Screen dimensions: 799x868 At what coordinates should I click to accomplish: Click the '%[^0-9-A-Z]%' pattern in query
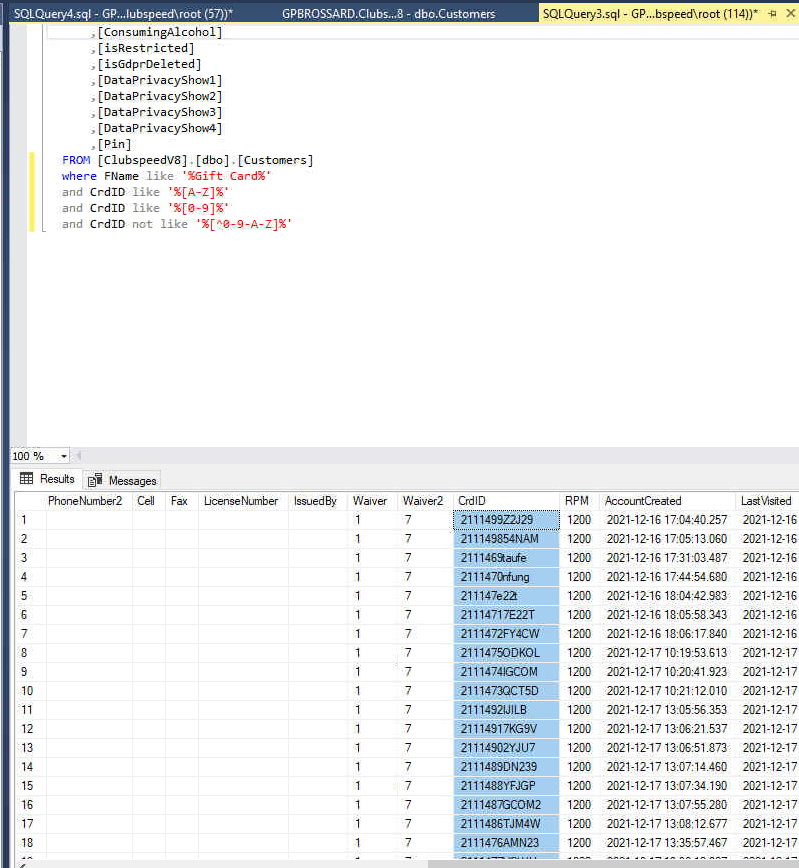point(244,224)
